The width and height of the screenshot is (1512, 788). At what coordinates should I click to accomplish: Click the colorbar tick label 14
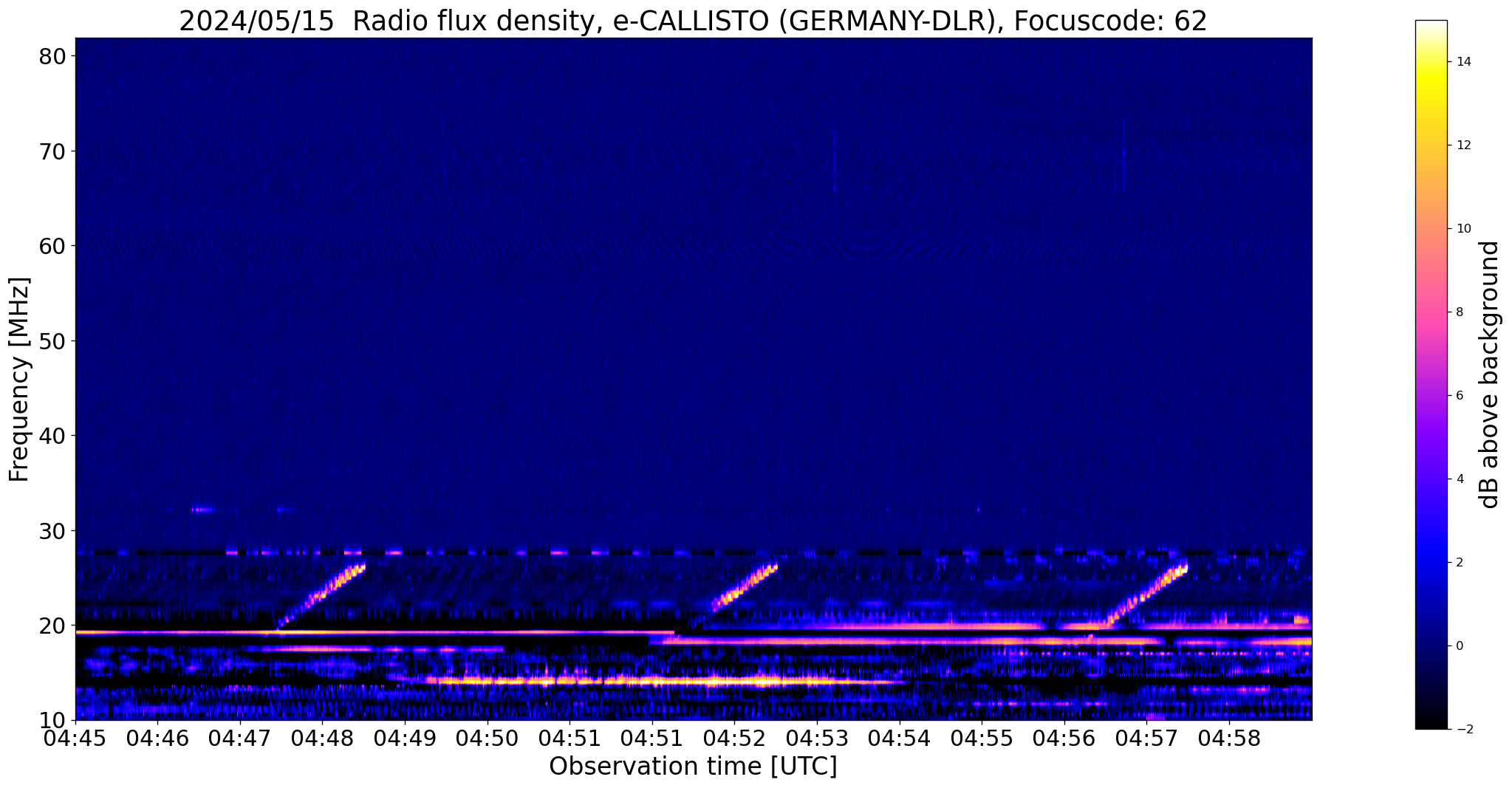click(x=1463, y=62)
